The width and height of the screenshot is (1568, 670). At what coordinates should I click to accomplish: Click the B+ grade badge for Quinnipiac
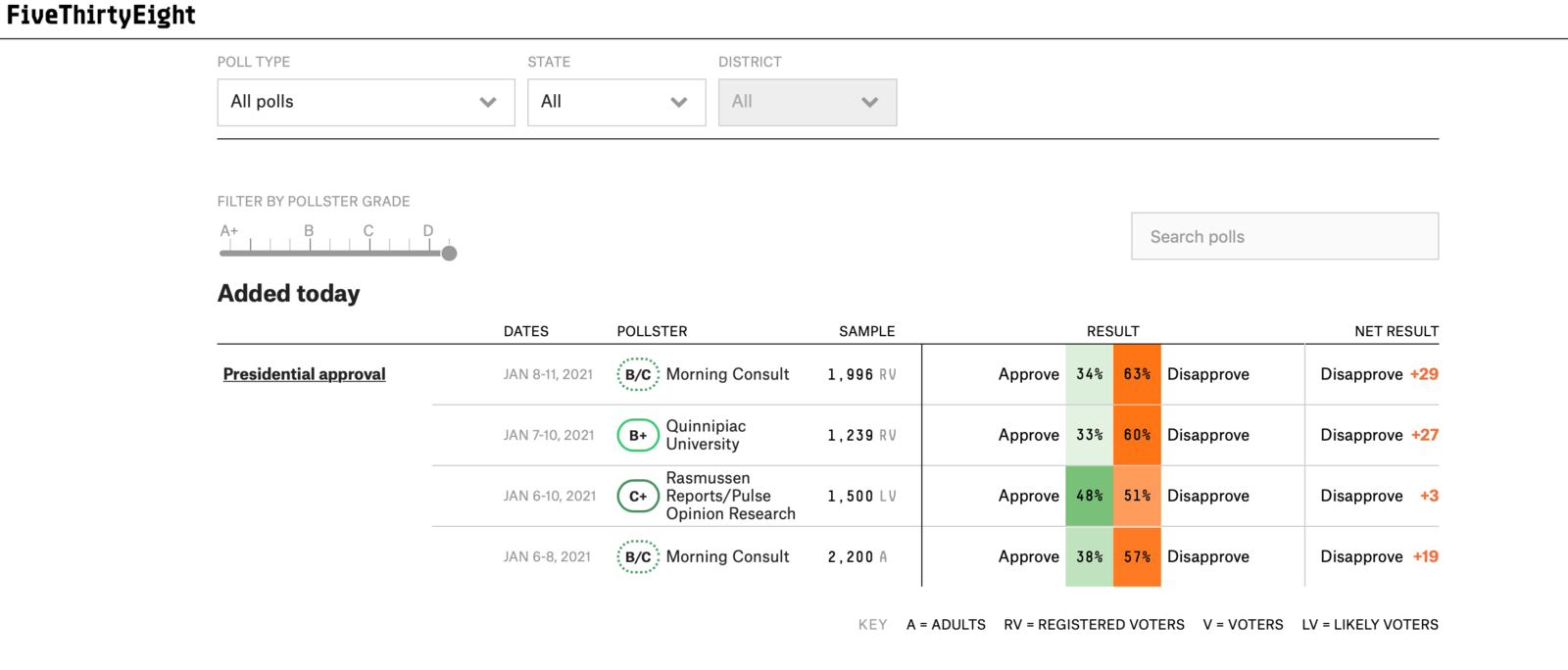point(638,436)
